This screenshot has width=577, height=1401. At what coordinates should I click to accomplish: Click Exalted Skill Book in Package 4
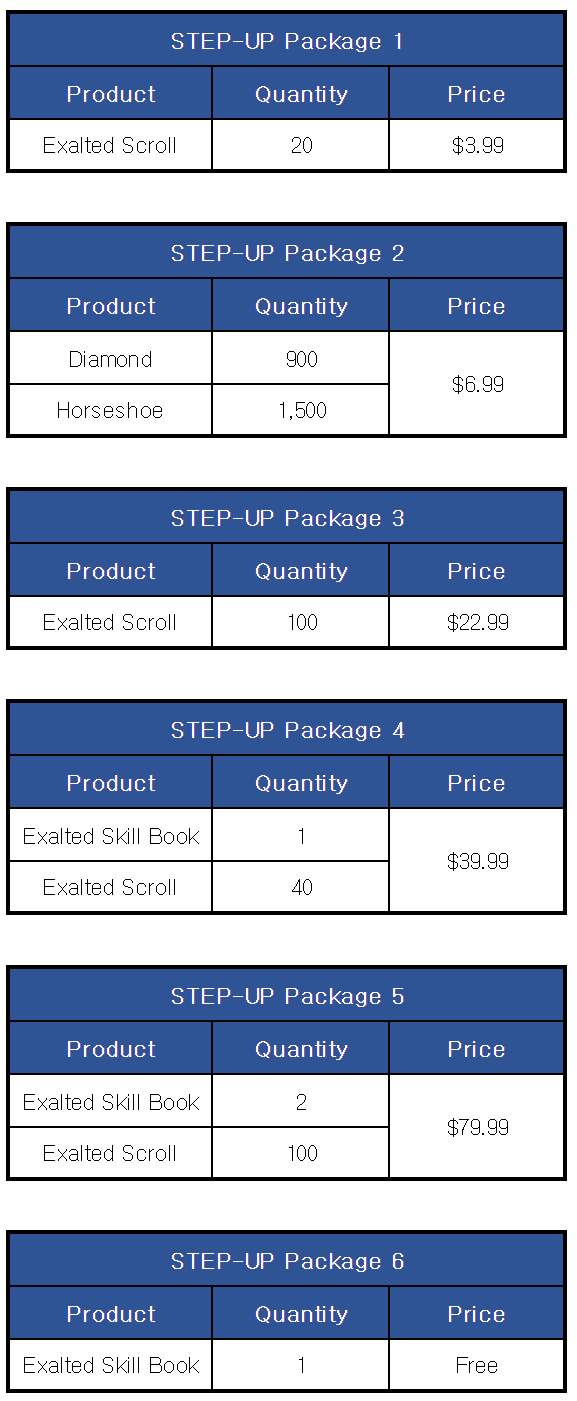(111, 835)
